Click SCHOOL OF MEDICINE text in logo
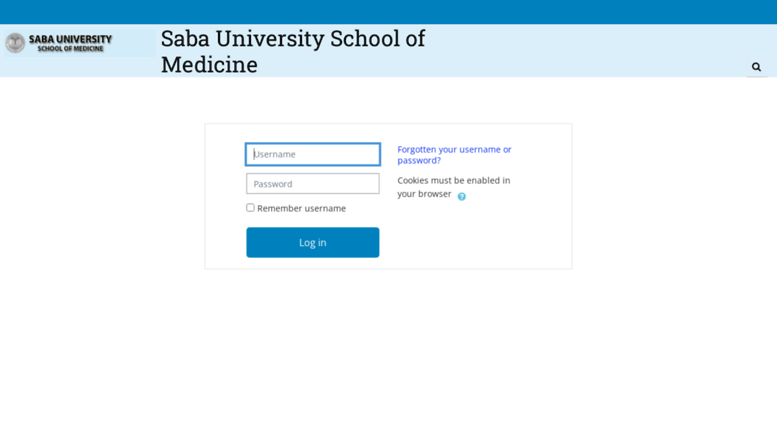Image resolution: width=777 pixels, height=423 pixels. [70, 49]
